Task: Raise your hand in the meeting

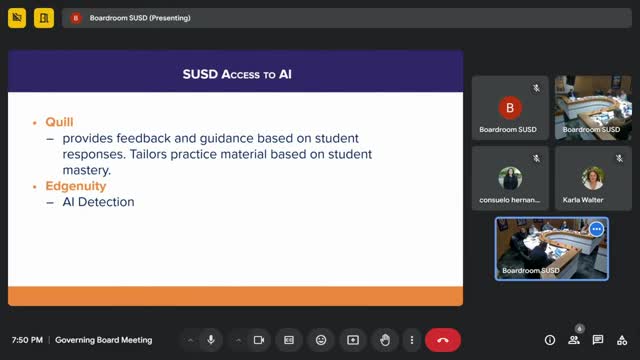Action: pyautogui.click(x=385, y=340)
